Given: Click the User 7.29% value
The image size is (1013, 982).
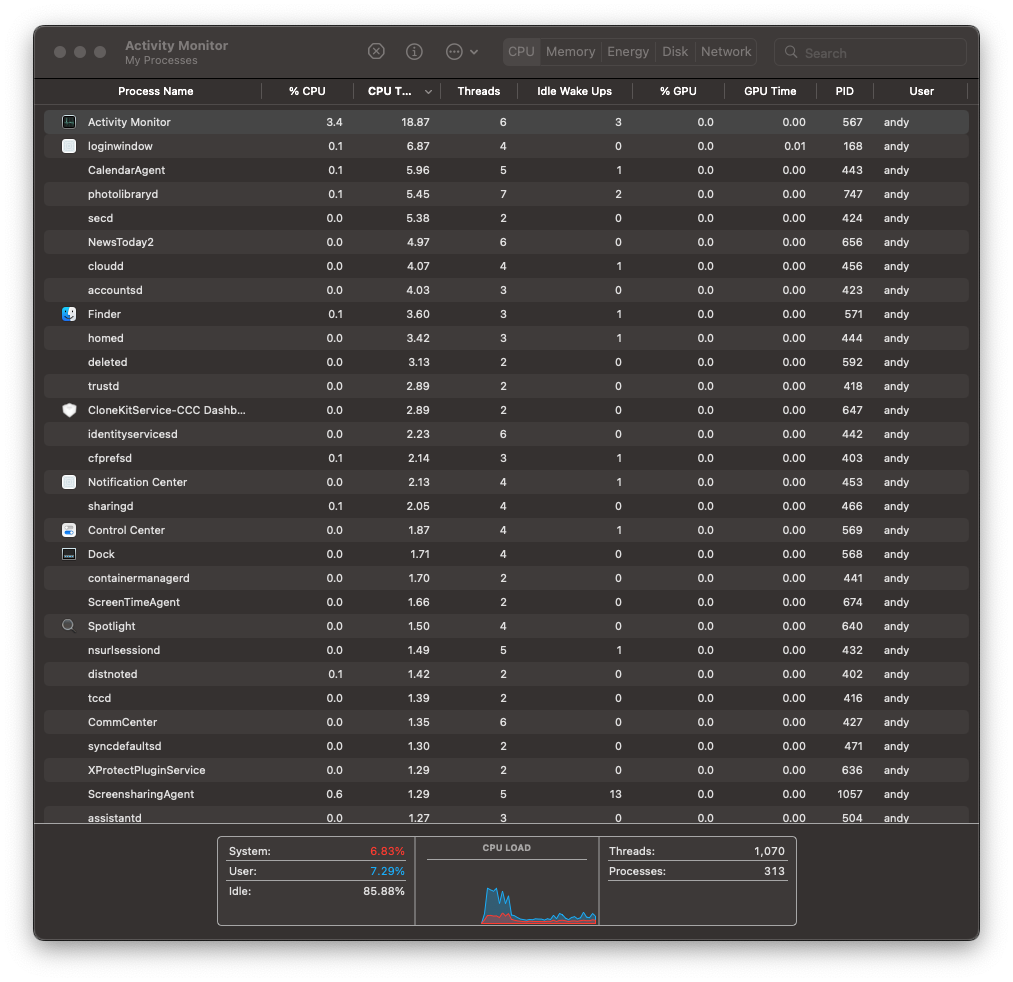Looking at the screenshot, I should [x=387, y=872].
